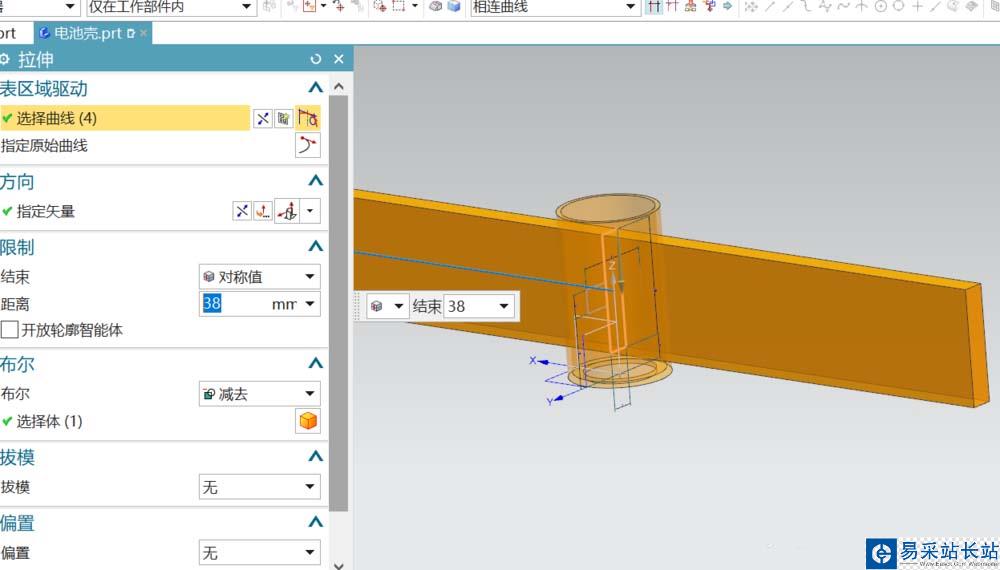Viewport: 1000px width, 570px height.
Task: Enable the 开放轮廓智能体 checkbox
Action: pyautogui.click(x=9, y=330)
